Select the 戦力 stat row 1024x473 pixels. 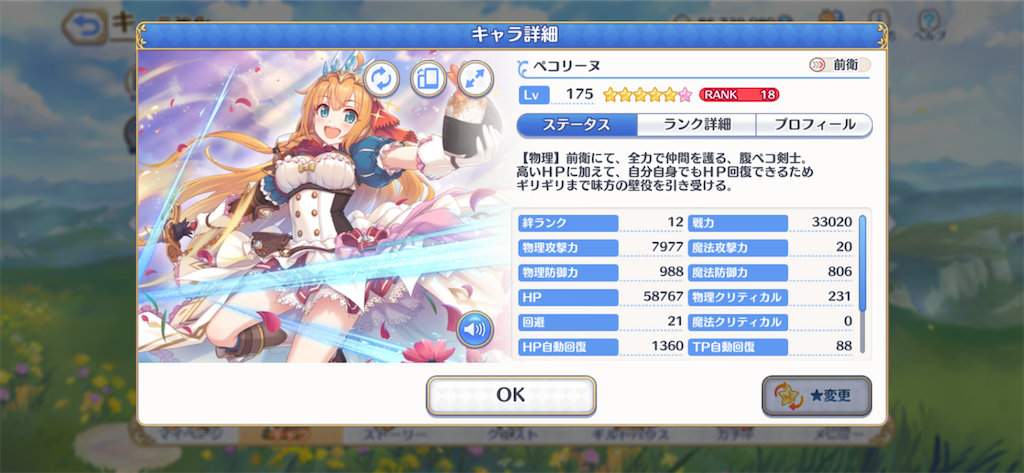point(771,222)
